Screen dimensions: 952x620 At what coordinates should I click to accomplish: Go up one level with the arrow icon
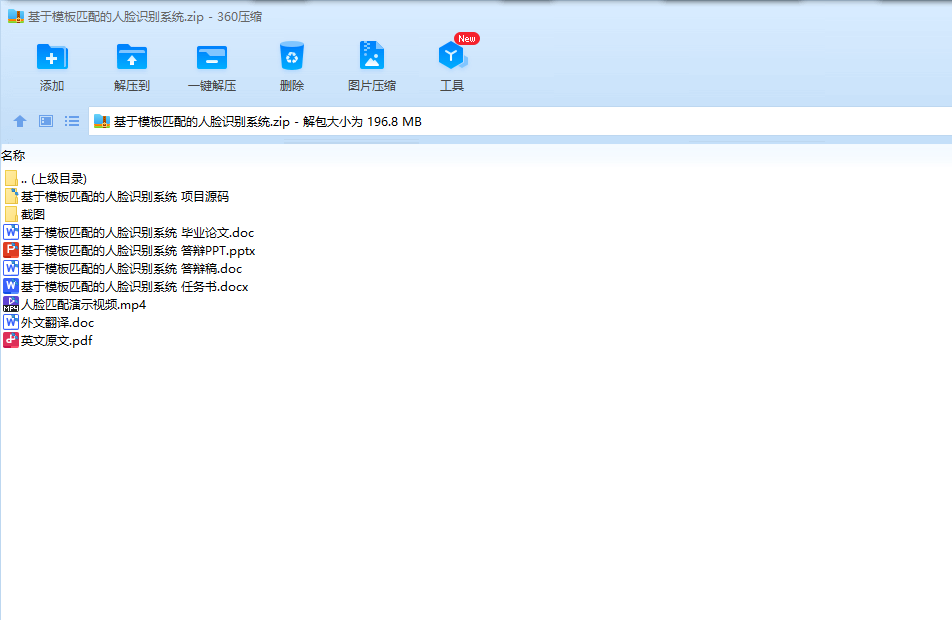[20, 121]
